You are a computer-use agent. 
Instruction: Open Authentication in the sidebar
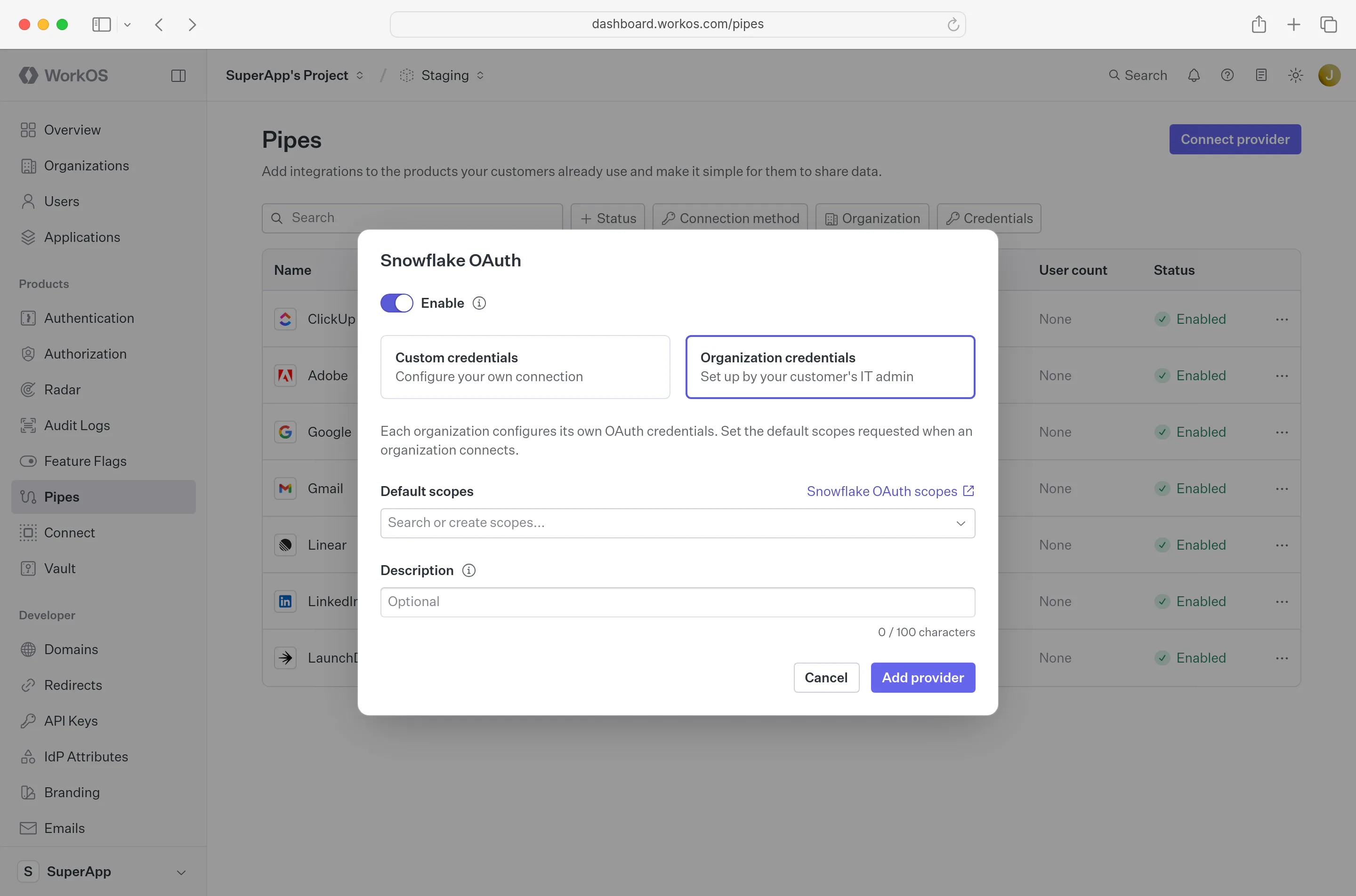104,318
